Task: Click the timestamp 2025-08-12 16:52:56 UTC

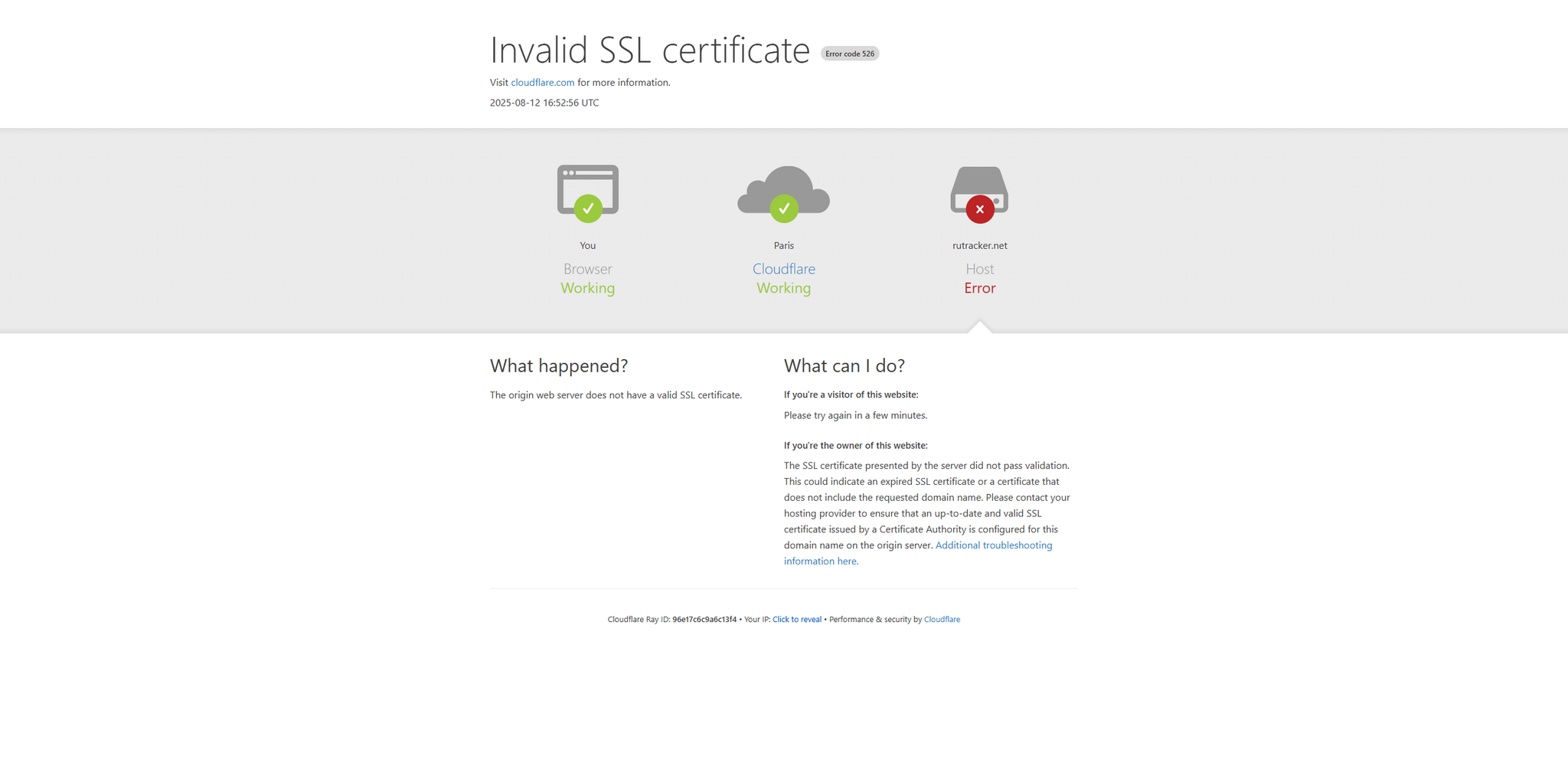Action: click(x=544, y=103)
